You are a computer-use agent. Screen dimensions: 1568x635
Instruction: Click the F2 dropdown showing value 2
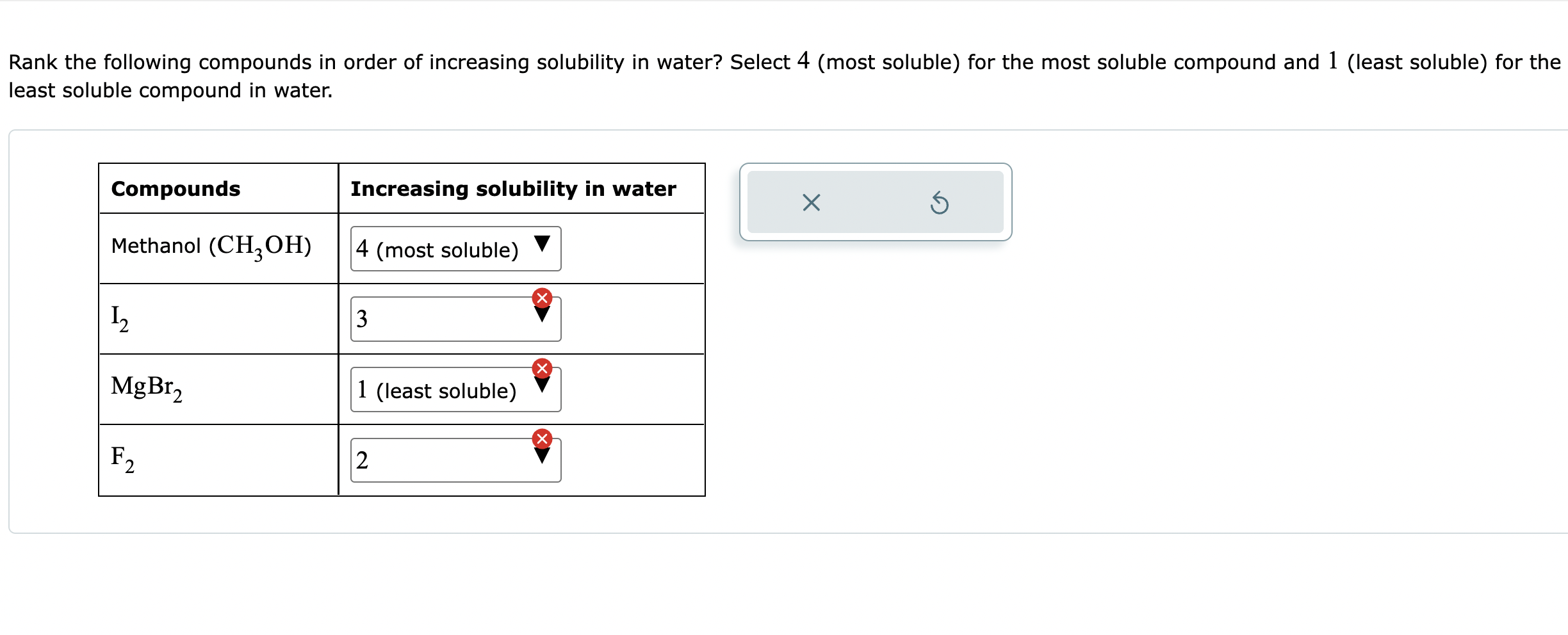tap(455, 460)
